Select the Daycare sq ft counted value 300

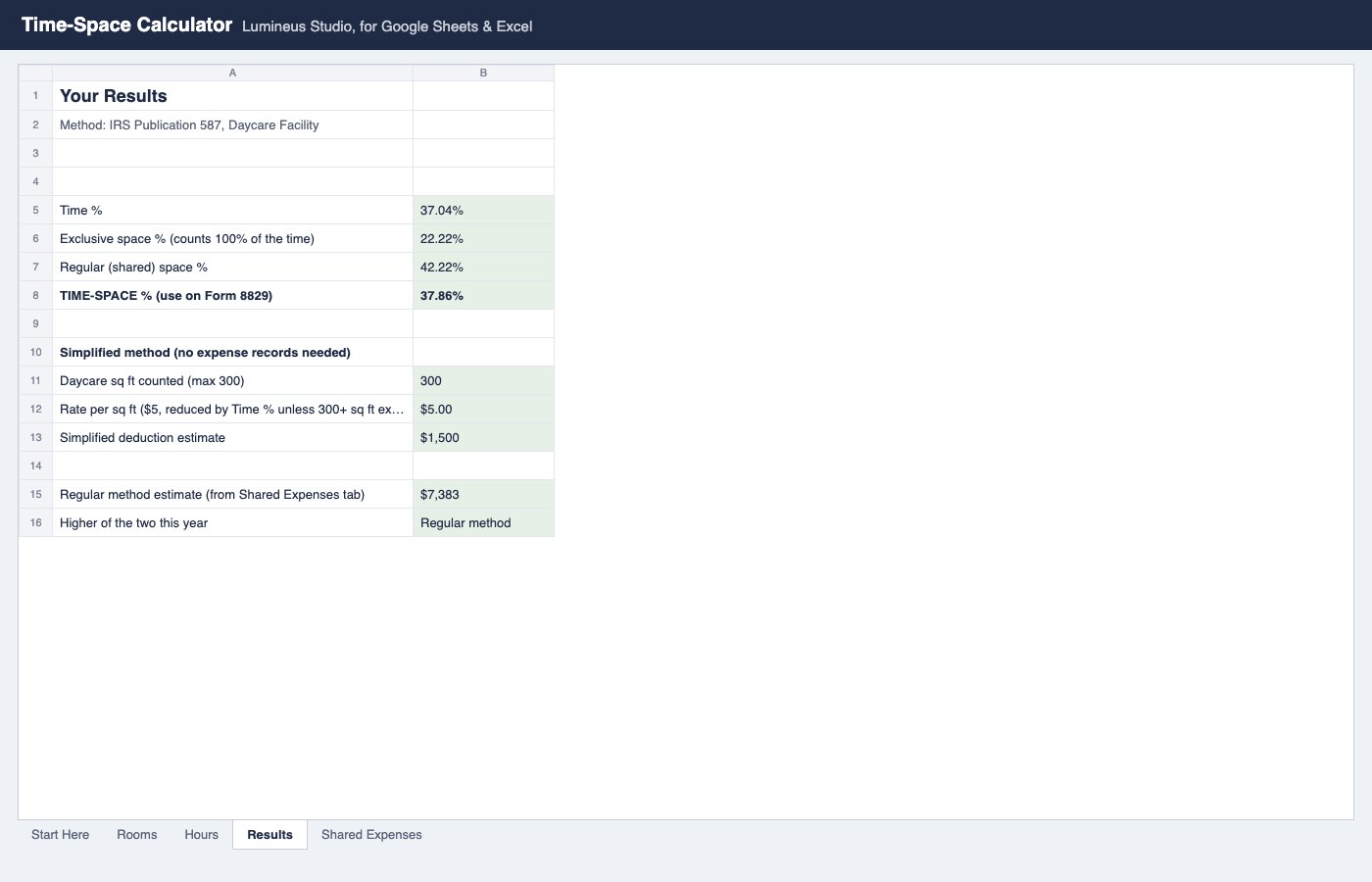(x=483, y=380)
